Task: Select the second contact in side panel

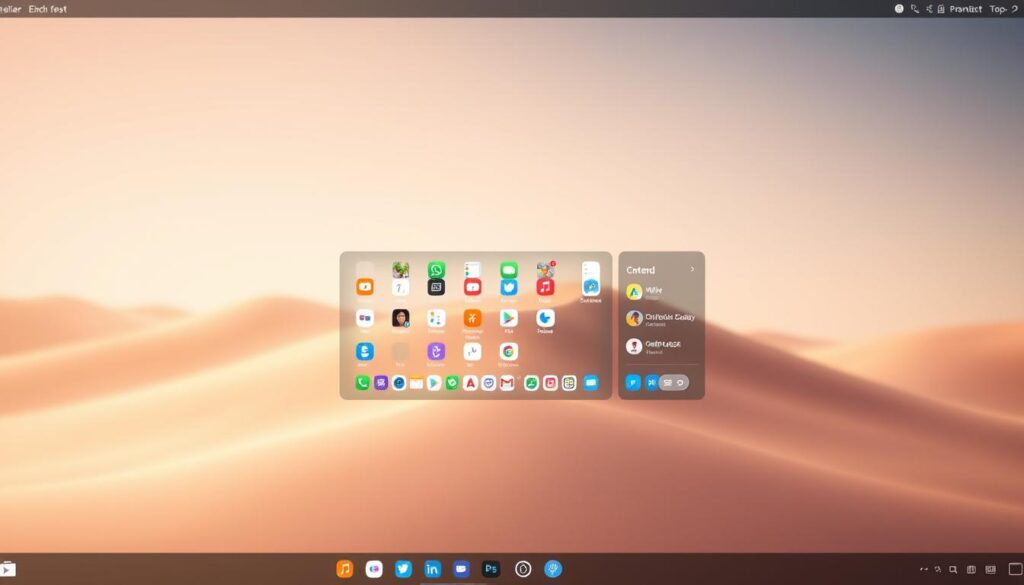Action: (634, 318)
